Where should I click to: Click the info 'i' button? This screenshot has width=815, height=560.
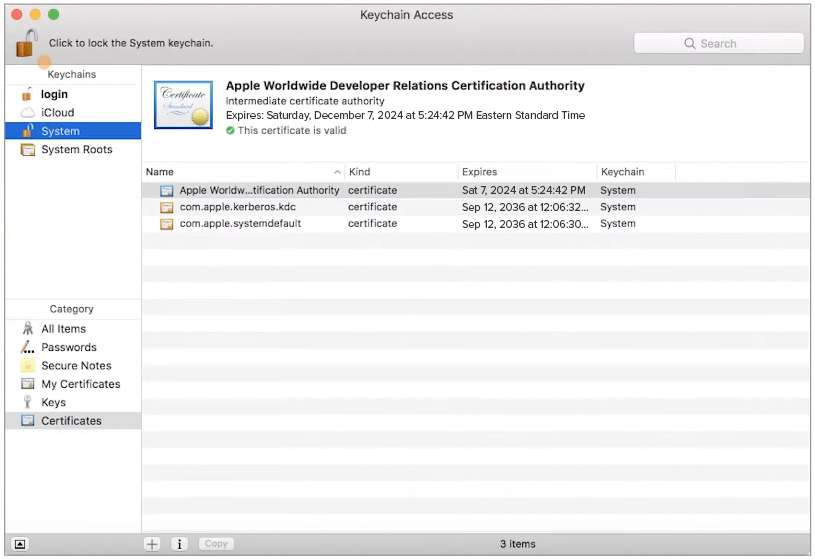pyautogui.click(x=179, y=544)
